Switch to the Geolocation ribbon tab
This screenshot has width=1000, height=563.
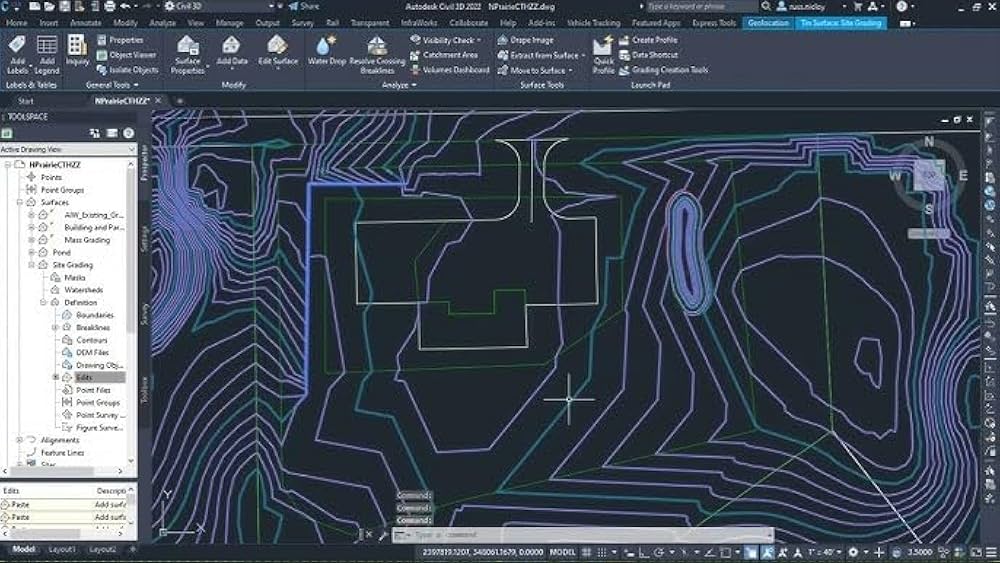pyautogui.click(x=768, y=23)
